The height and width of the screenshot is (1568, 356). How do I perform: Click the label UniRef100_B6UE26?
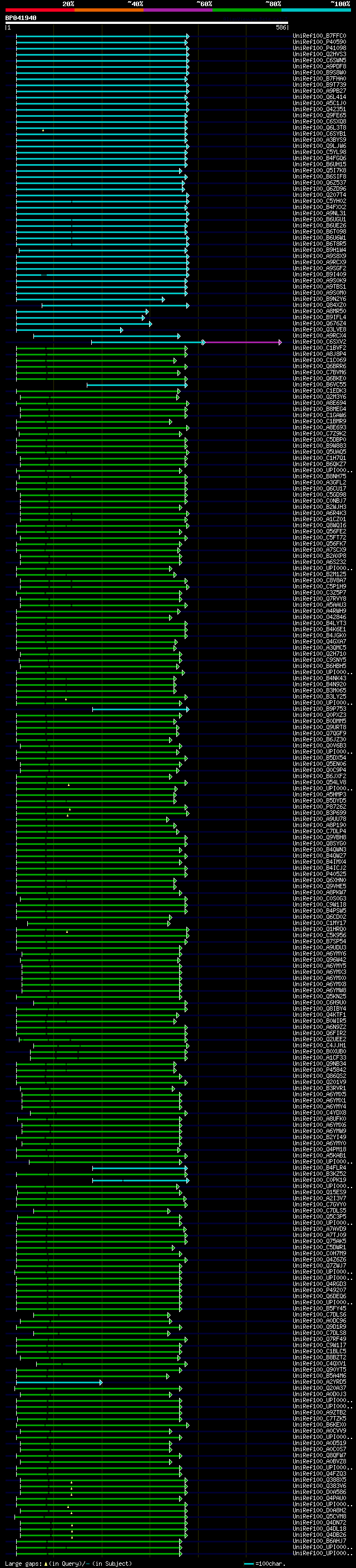pos(319,226)
